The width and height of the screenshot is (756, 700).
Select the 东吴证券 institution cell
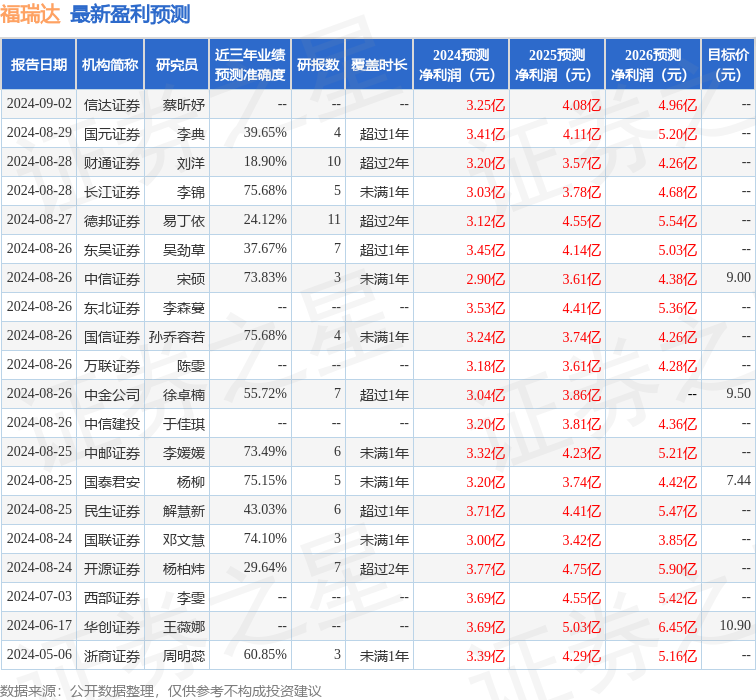[x=112, y=250]
